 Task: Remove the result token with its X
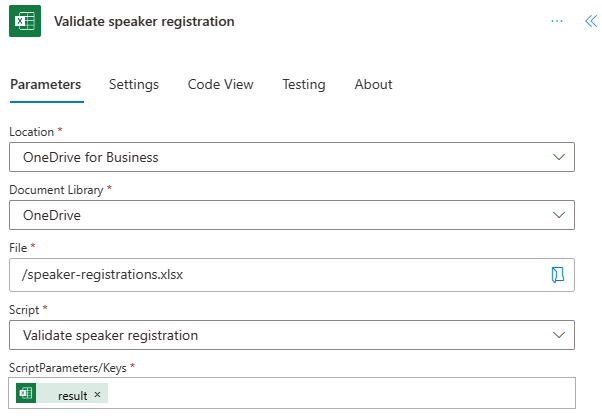click(98, 395)
